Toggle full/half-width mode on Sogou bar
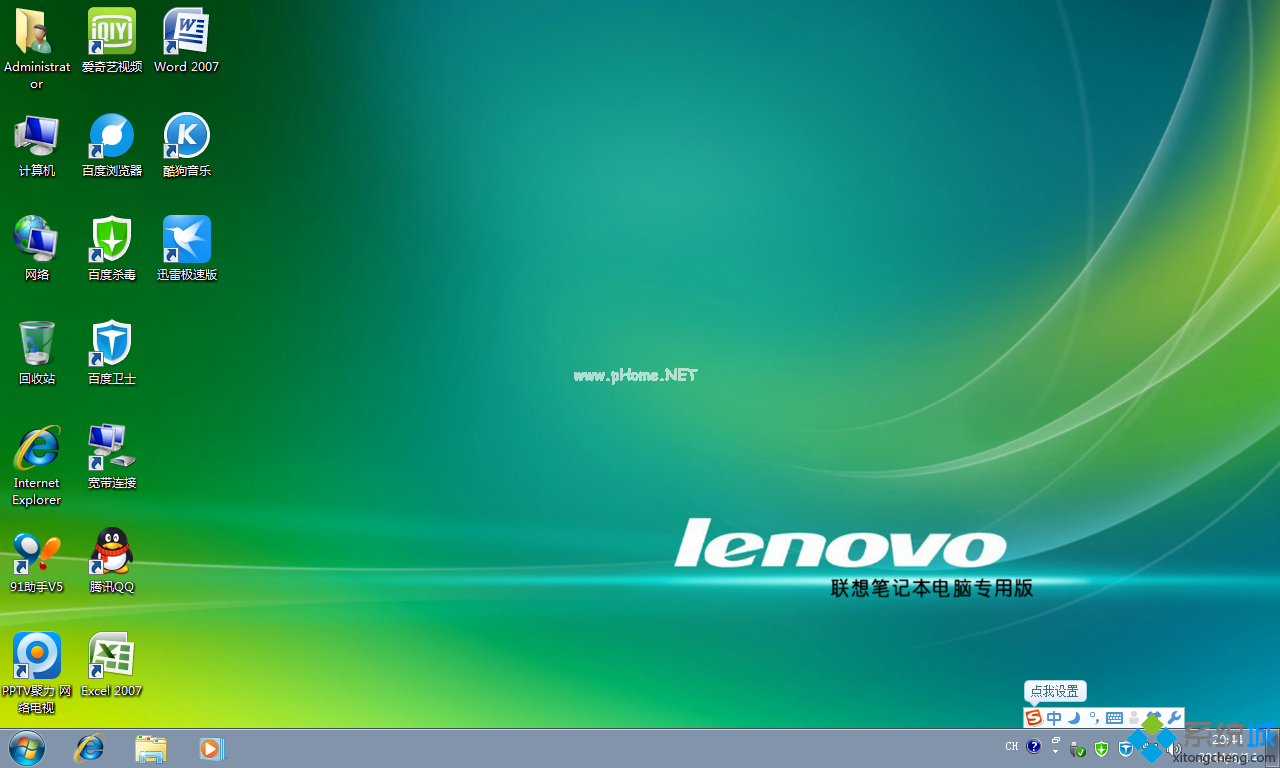Image resolution: width=1280 pixels, height=768 pixels. point(1073,718)
